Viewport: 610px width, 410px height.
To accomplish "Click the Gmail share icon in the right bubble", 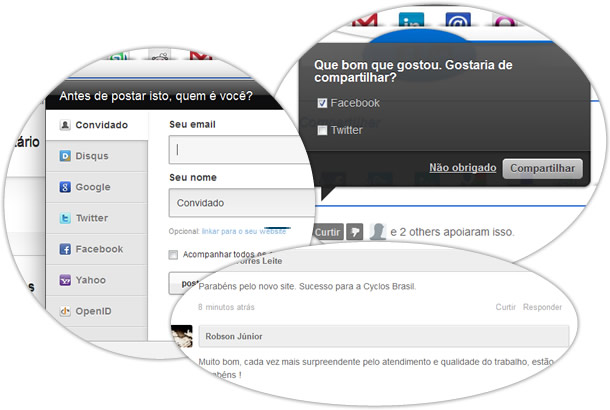I will point(365,19).
